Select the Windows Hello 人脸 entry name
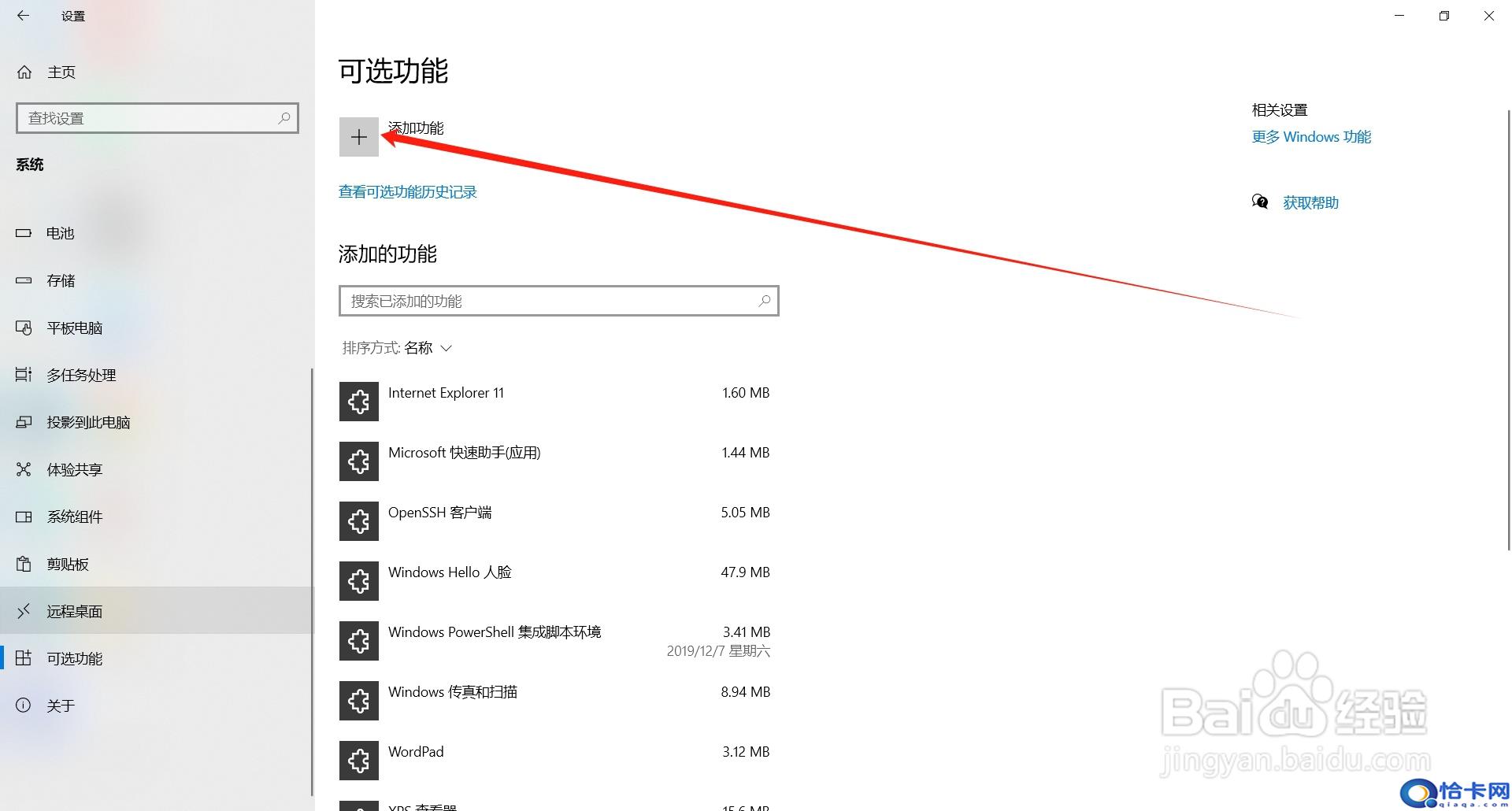This screenshot has height=811, width=1512. 450,572
